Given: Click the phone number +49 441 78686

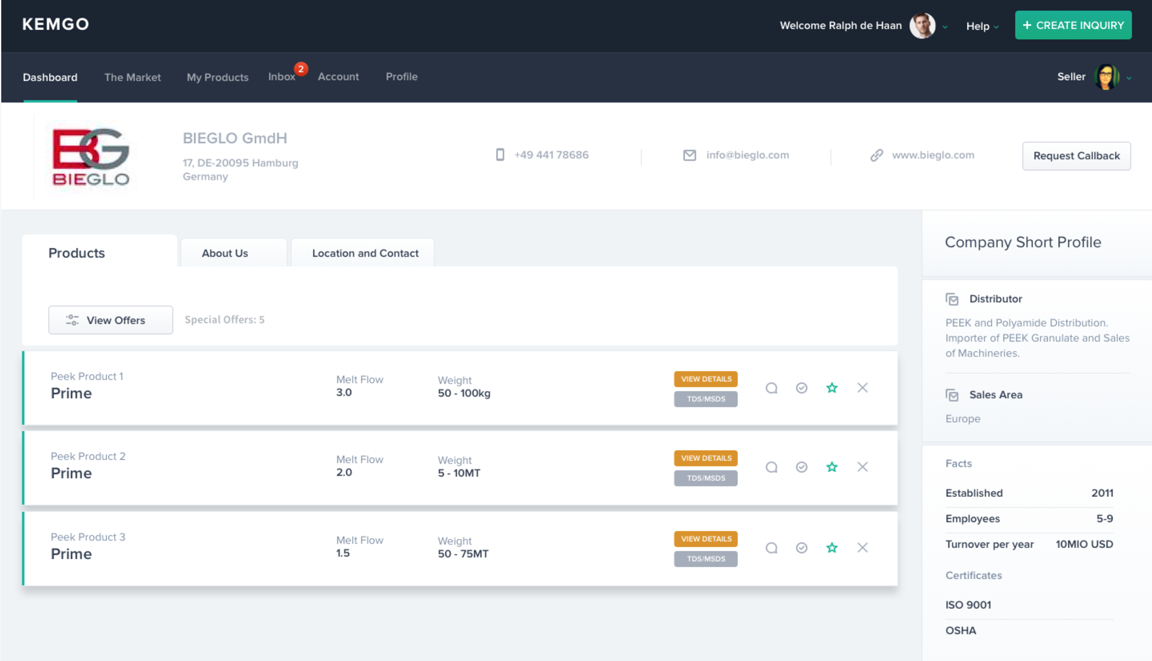Looking at the screenshot, I should pyautogui.click(x=551, y=155).
